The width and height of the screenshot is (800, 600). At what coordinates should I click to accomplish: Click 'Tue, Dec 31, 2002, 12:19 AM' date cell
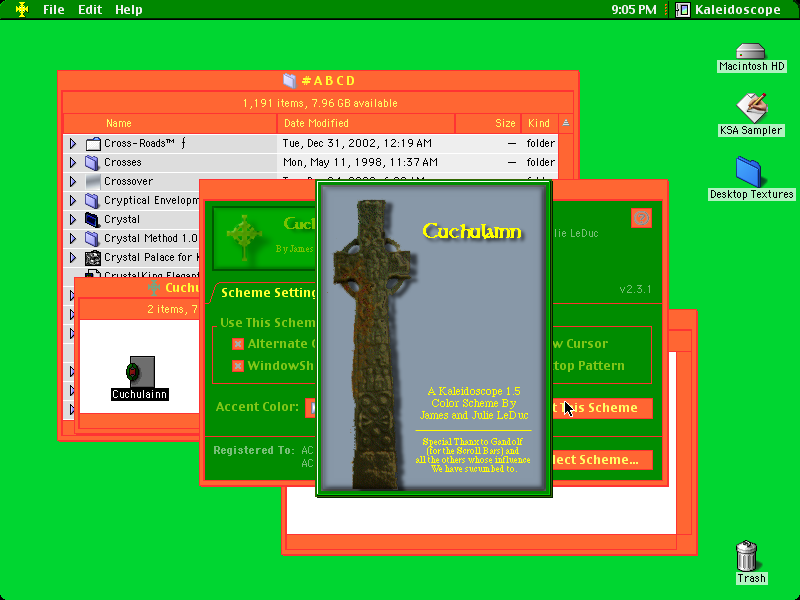pos(357,143)
